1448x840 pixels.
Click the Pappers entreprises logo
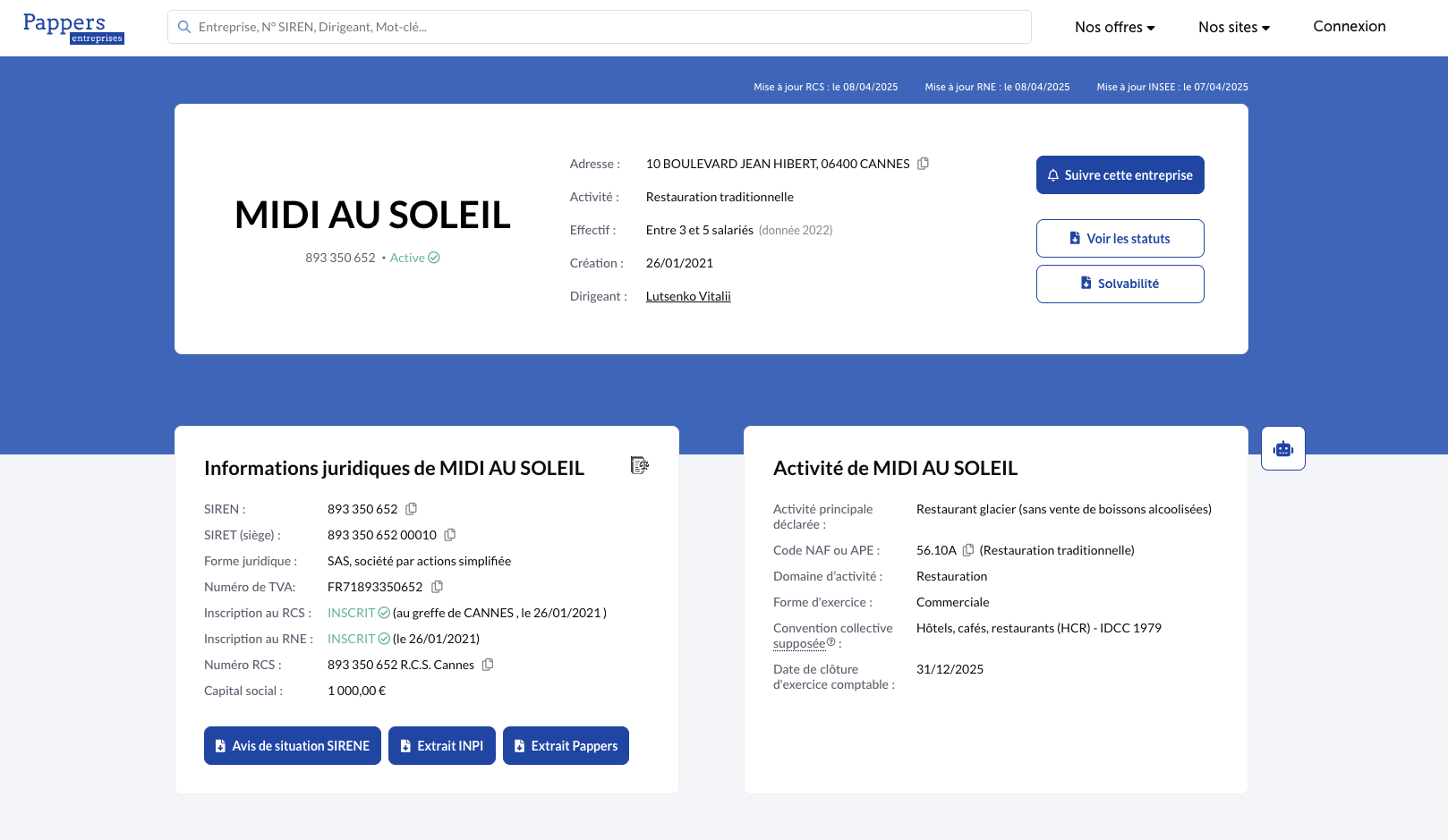[x=73, y=28]
